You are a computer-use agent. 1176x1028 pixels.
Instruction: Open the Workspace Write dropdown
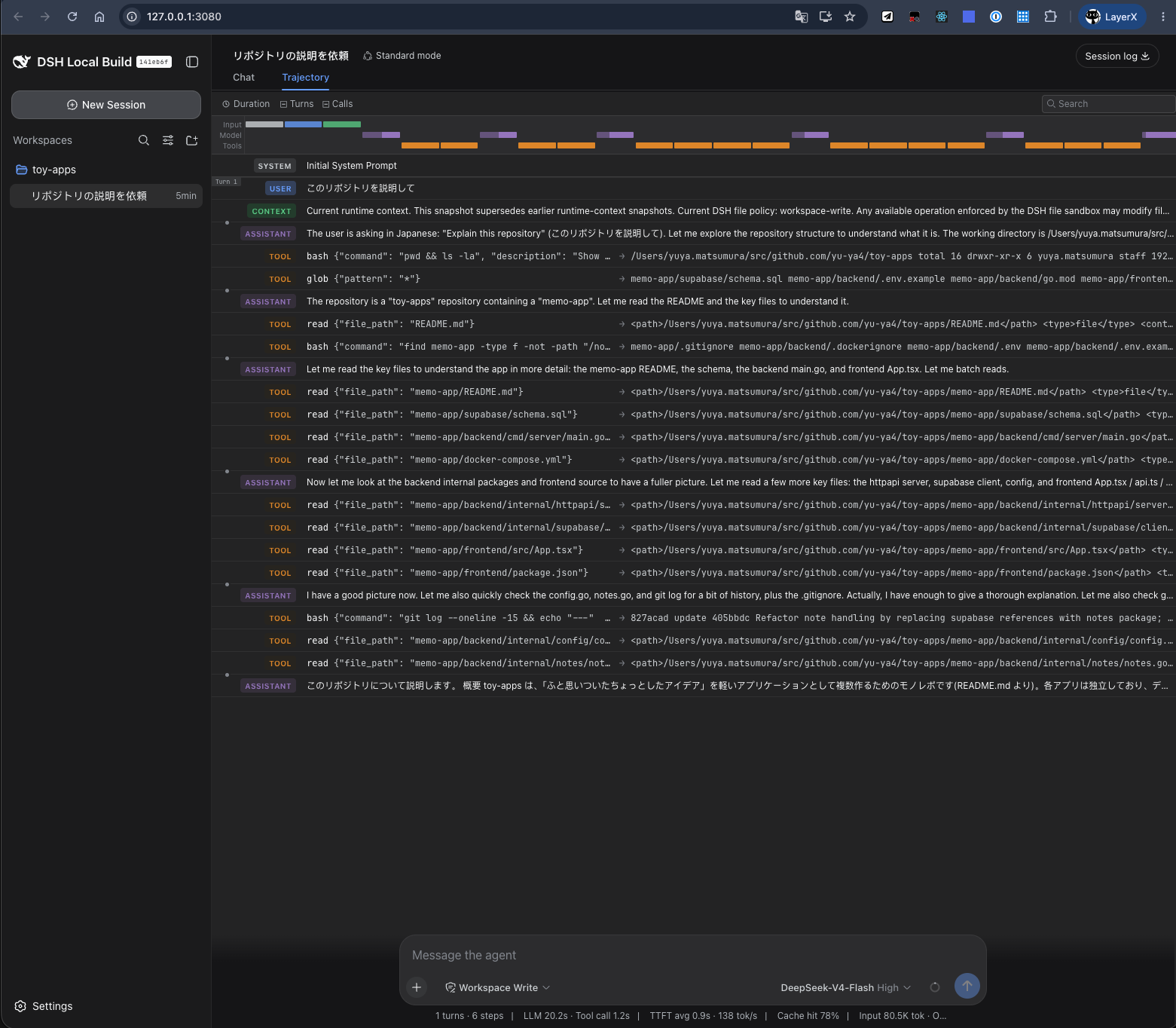[498, 987]
